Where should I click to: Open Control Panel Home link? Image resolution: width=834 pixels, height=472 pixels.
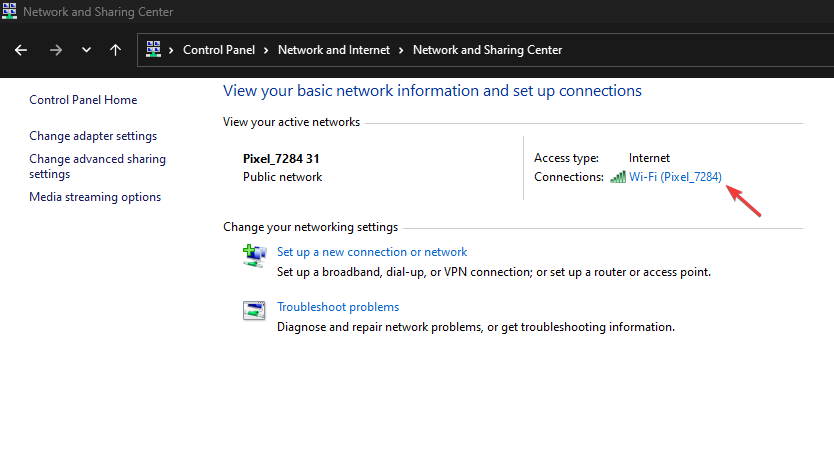[83, 100]
